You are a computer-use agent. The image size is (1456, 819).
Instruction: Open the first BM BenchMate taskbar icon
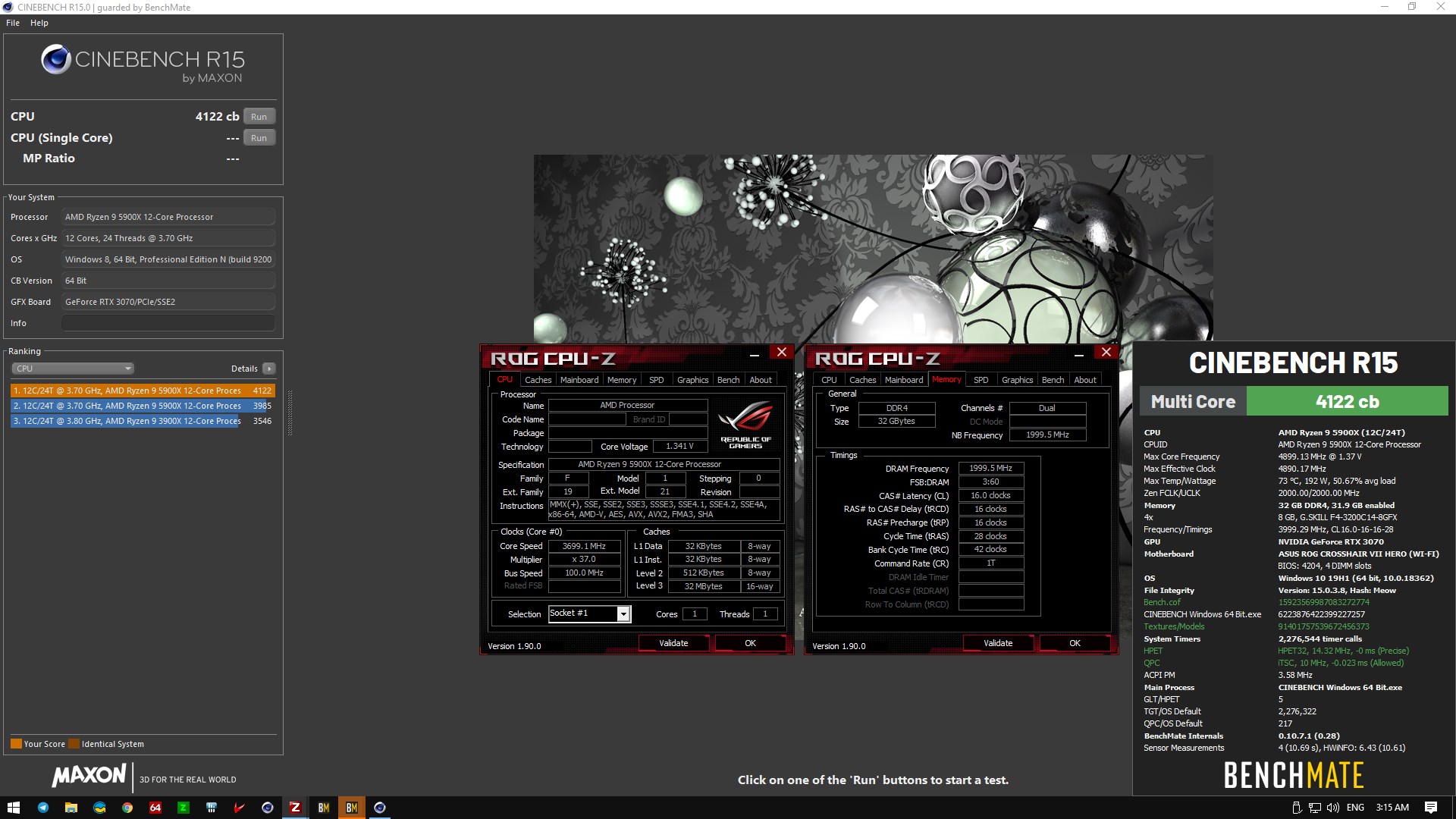[x=323, y=808]
